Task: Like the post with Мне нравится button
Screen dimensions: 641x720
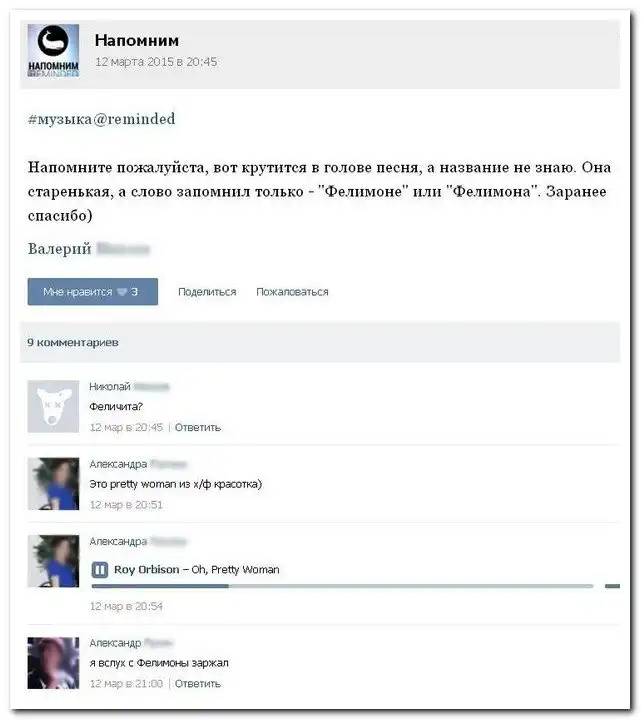Action: [93, 292]
